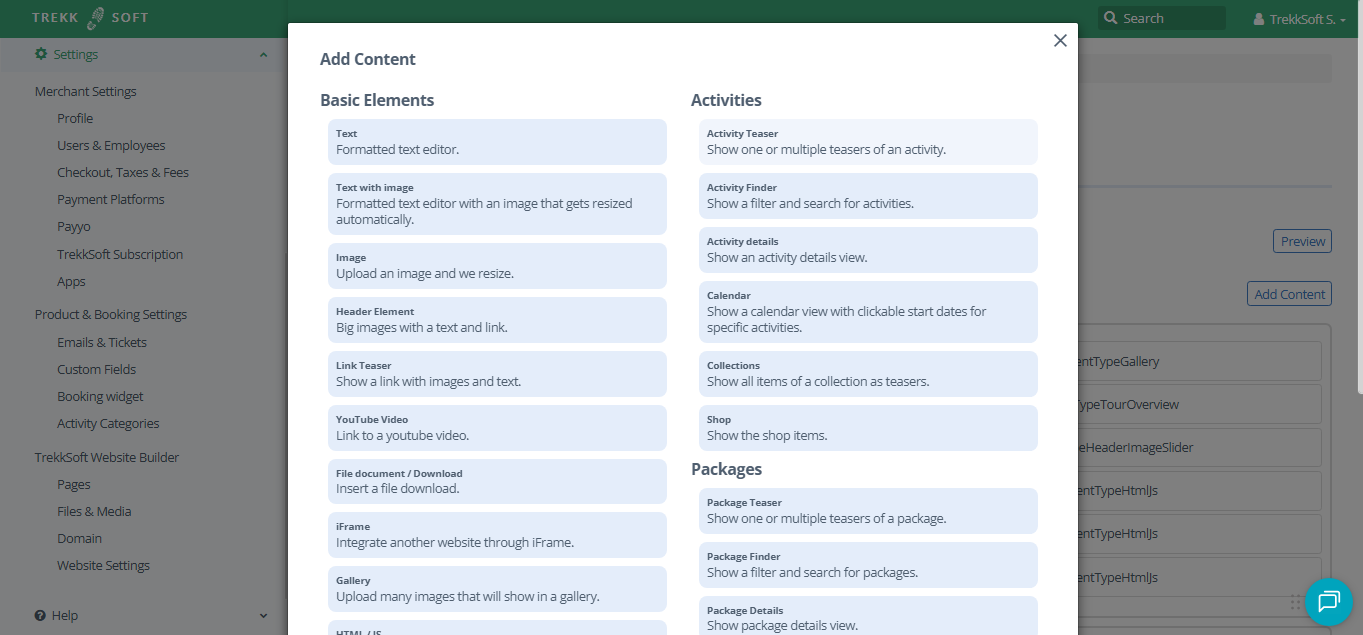Select the Activity Finder content option

pyautogui.click(x=868, y=195)
